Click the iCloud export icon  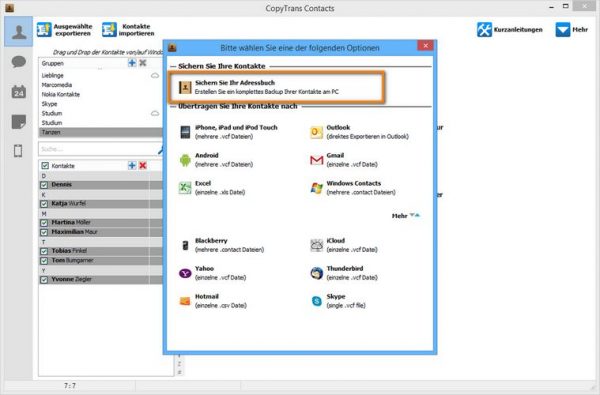(x=316, y=245)
